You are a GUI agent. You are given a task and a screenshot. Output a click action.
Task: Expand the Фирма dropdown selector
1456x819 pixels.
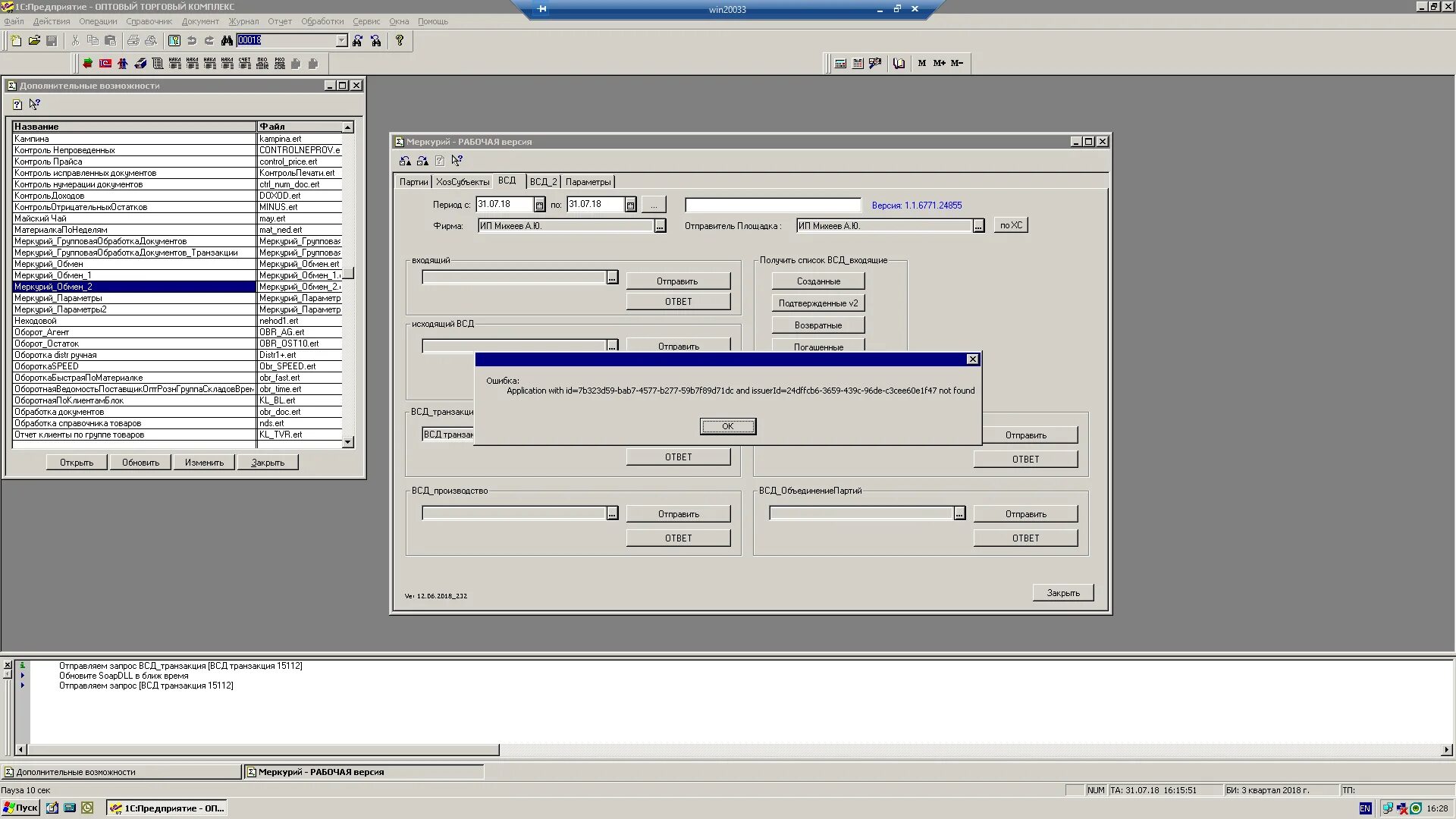pyautogui.click(x=660, y=225)
